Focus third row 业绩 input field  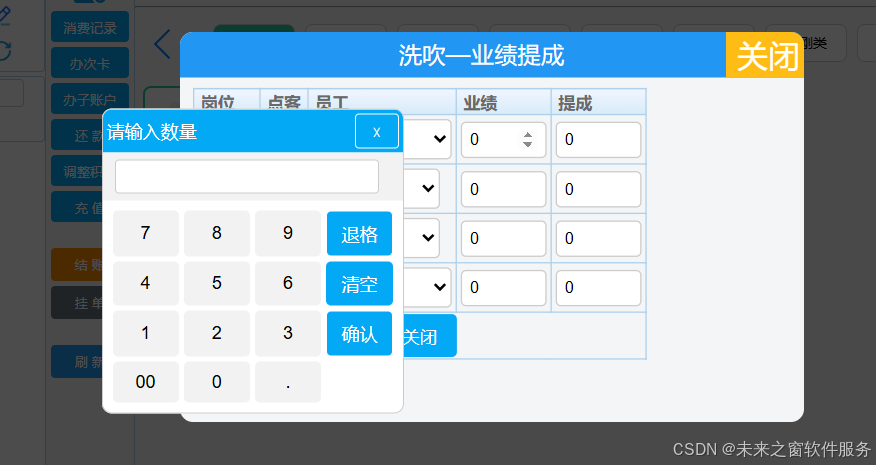click(503, 238)
